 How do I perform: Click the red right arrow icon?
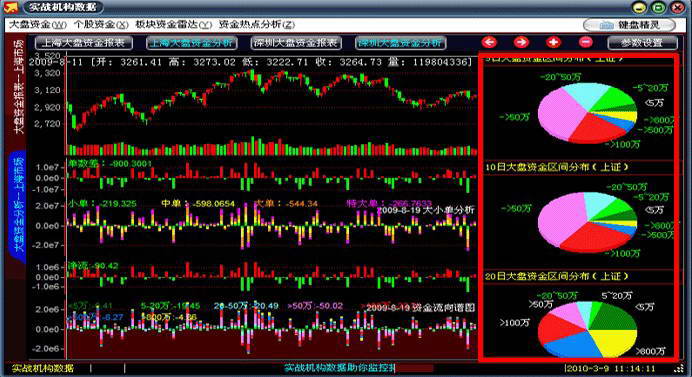coord(521,42)
